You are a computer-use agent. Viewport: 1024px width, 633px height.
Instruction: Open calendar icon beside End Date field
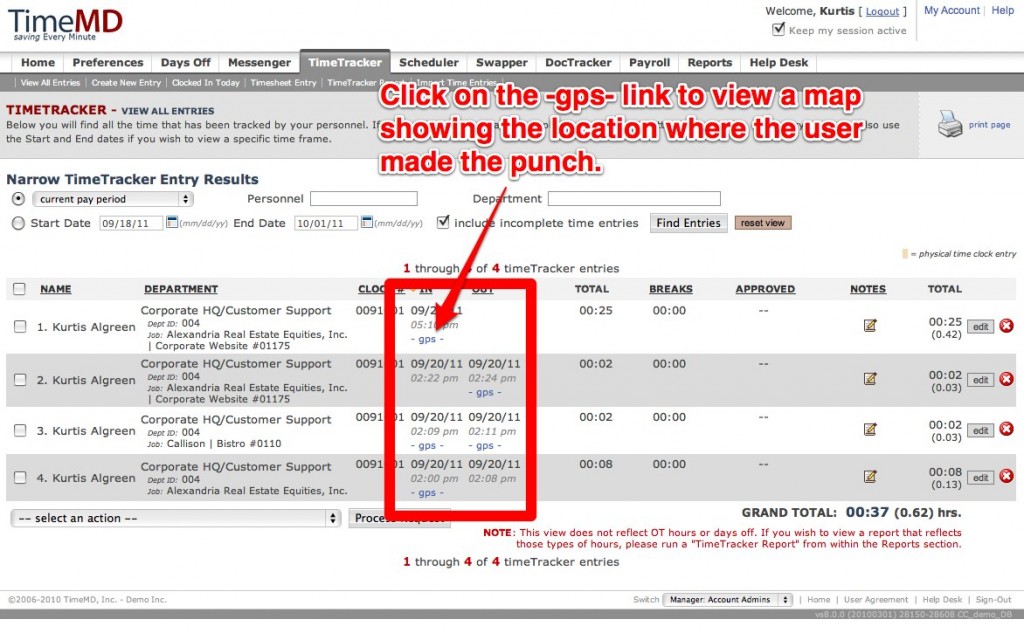click(x=367, y=222)
